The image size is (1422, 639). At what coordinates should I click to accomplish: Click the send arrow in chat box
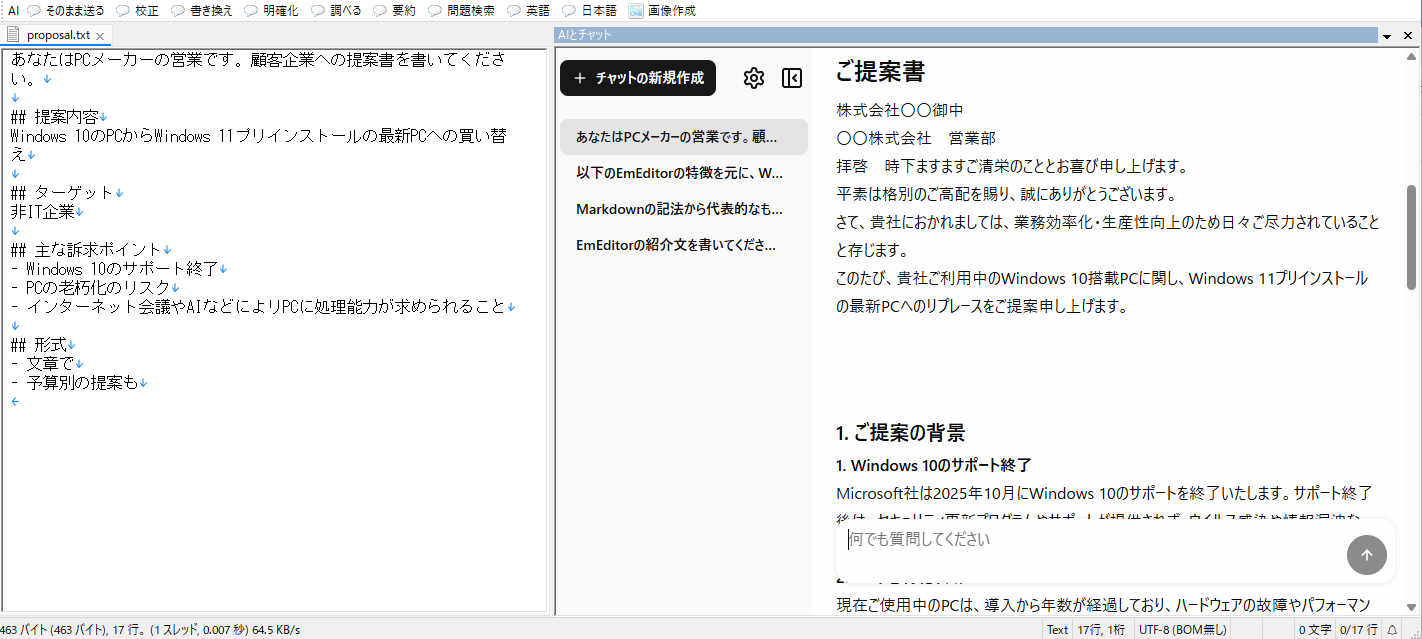(x=1366, y=555)
